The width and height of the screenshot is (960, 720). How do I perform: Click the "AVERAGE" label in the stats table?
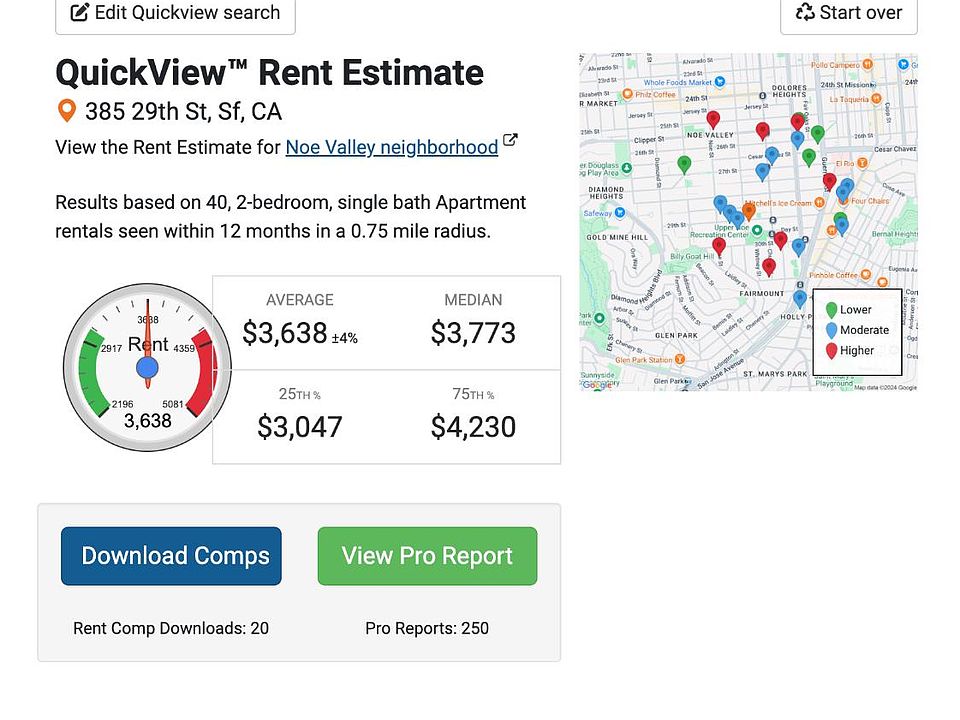tap(300, 300)
